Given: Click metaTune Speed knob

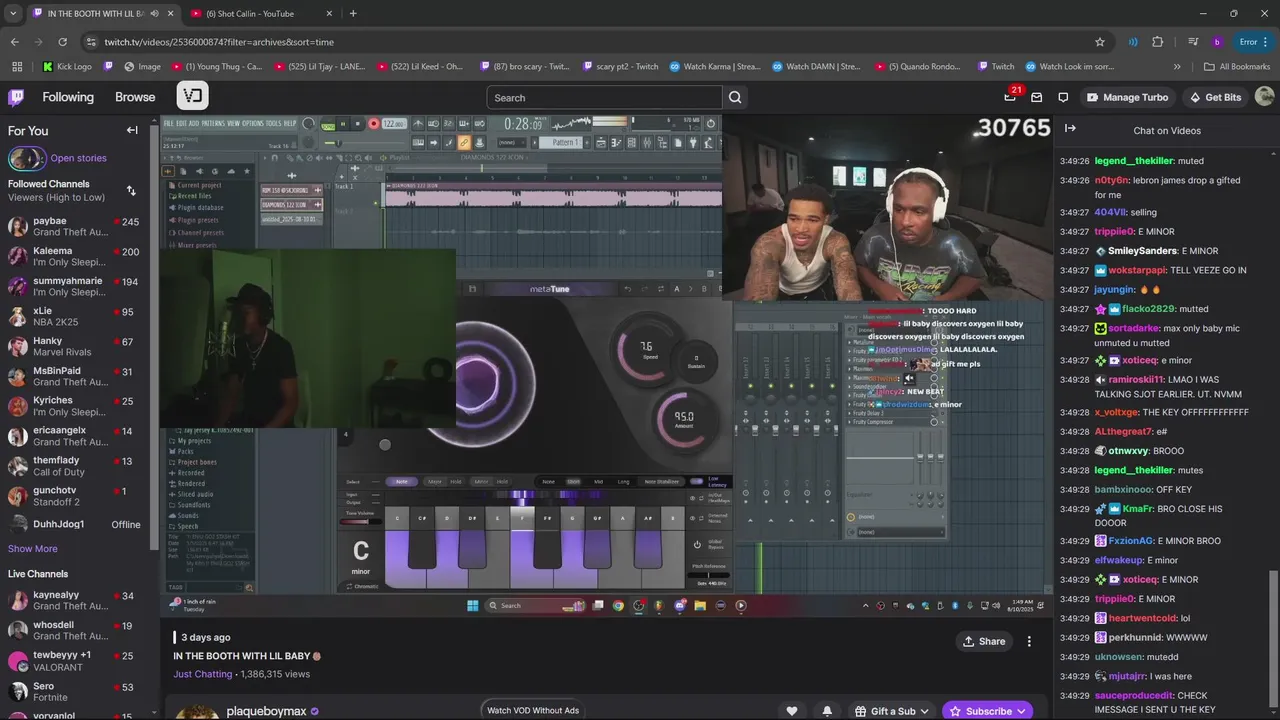Looking at the screenshot, I should [649, 347].
